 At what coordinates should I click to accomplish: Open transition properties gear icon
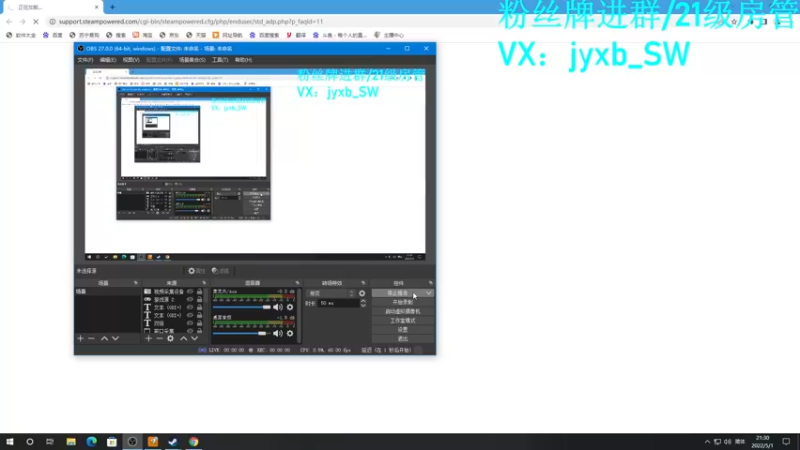(362, 293)
